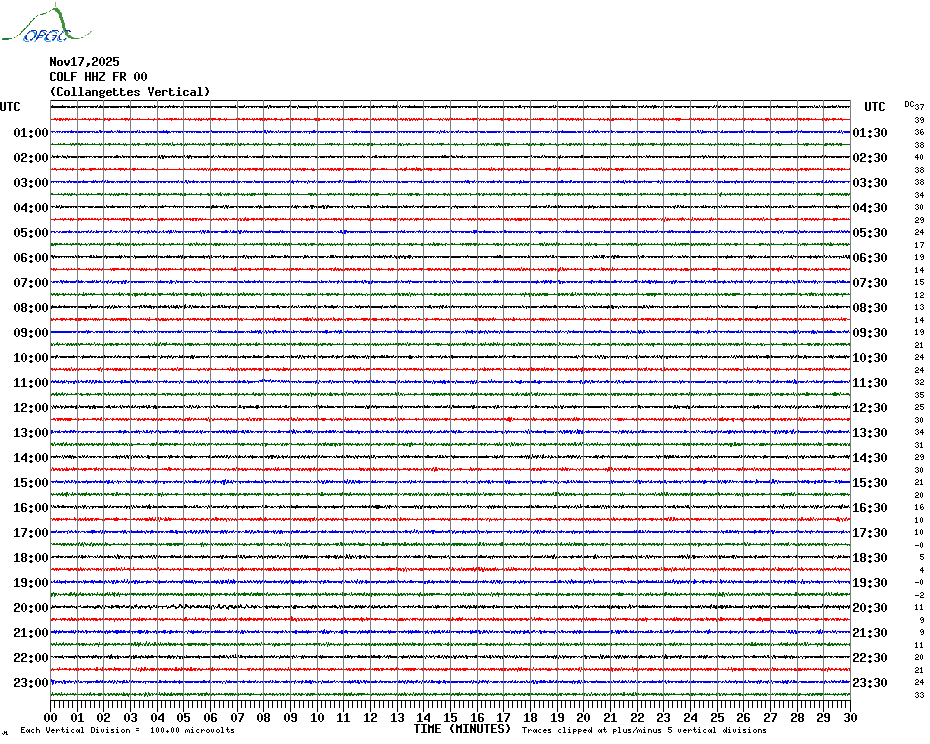Image resolution: width=930 pixels, height=744 pixels.
Task: Click the 21:30 label on the right
Action: point(870,632)
